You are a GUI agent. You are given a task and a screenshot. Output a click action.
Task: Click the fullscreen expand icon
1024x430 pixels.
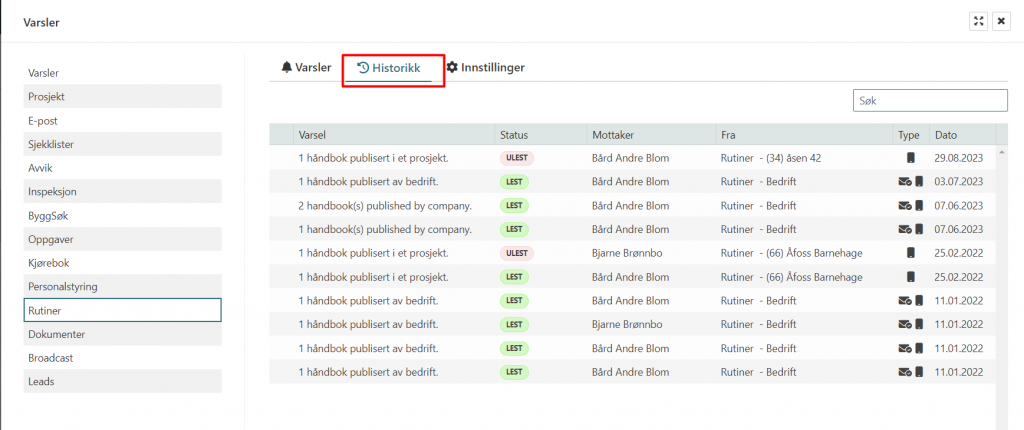[979, 21]
